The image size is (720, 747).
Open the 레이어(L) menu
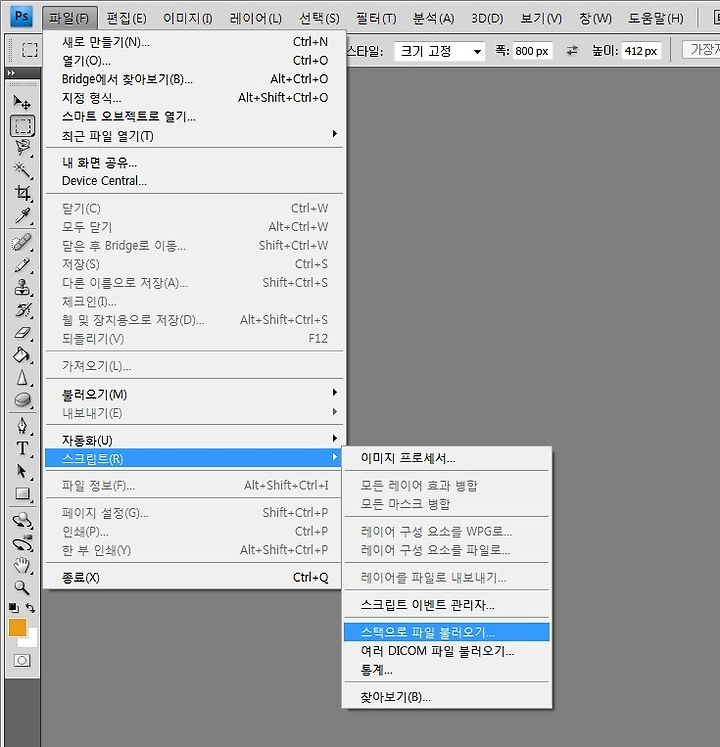pyautogui.click(x=256, y=19)
